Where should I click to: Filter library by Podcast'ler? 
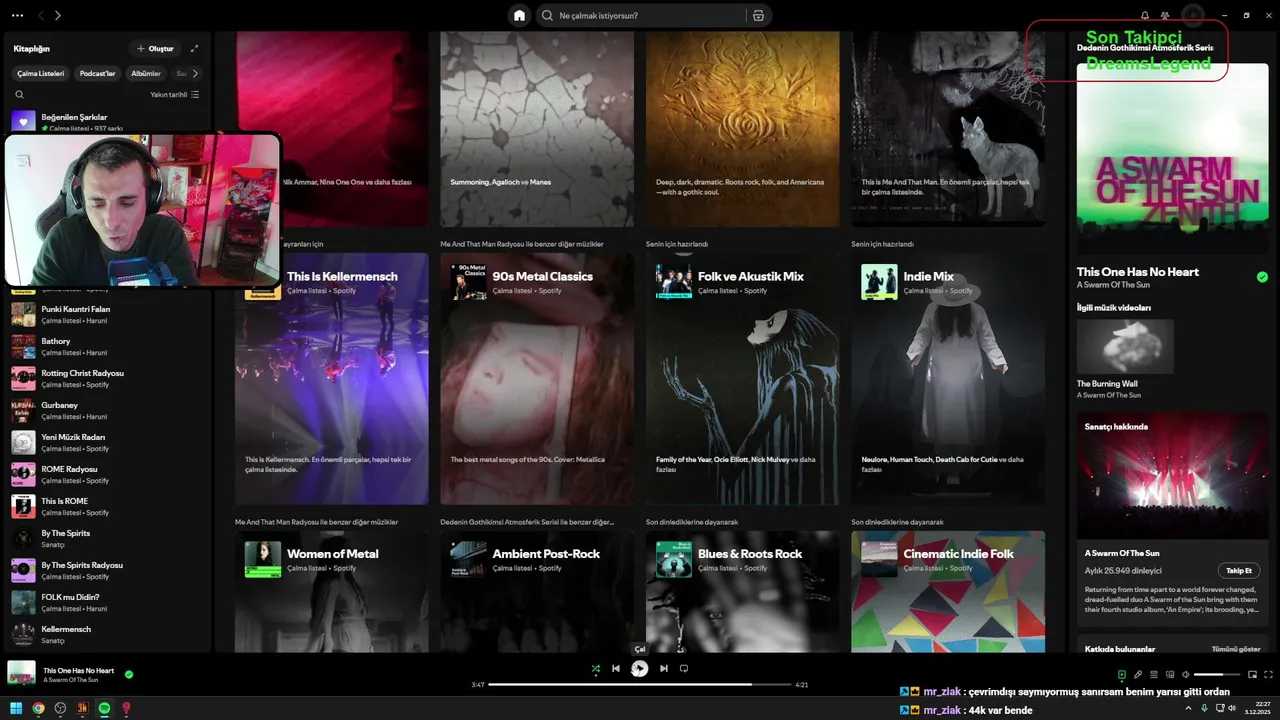[98, 73]
